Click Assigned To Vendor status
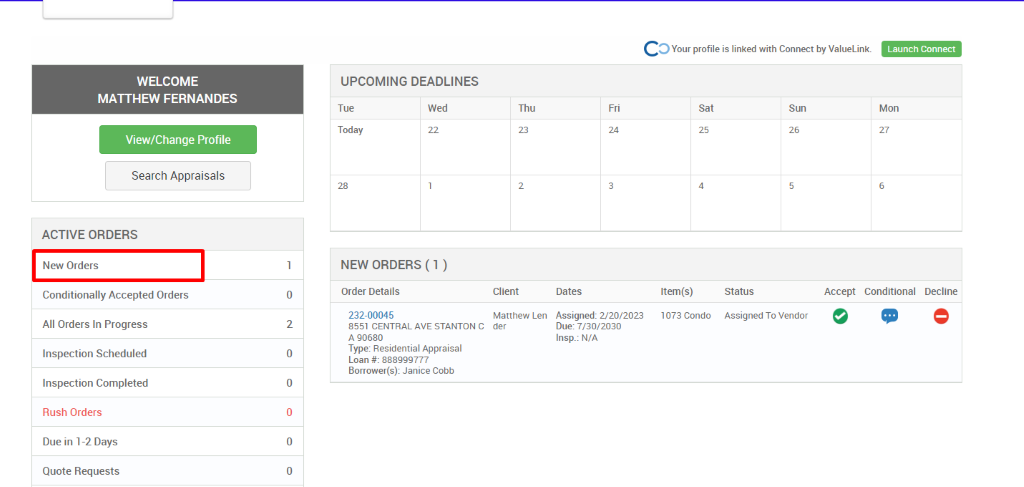Screen dimensions: 1024x487 click(766, 315)
